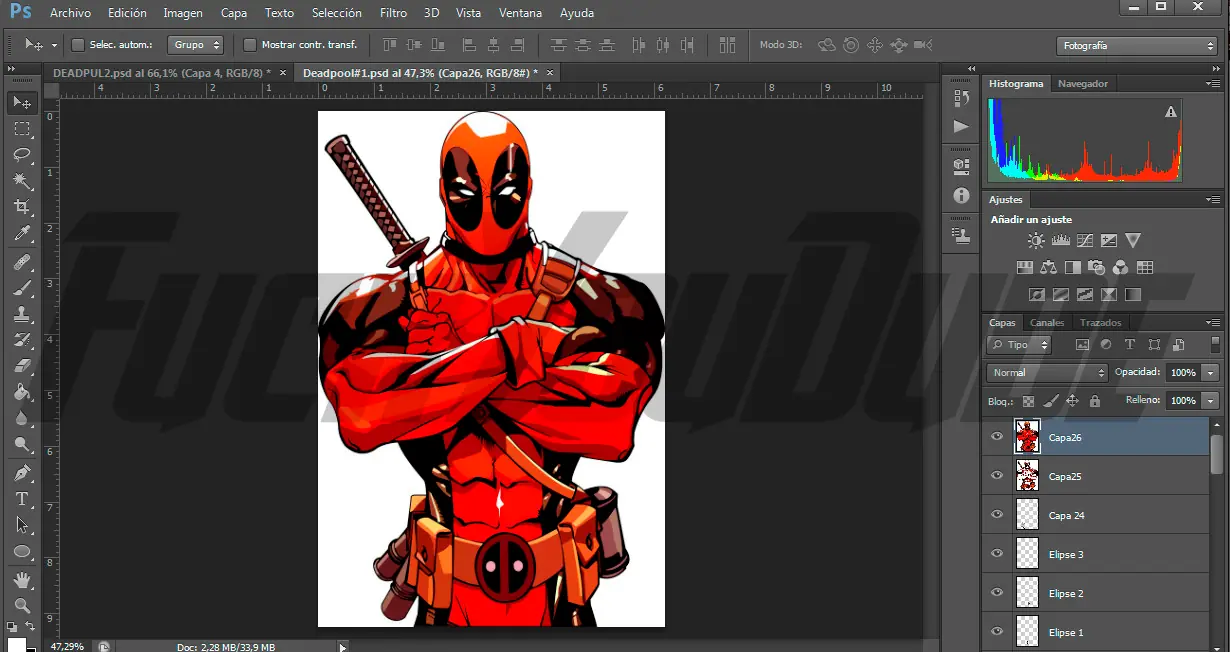1230x652 pixels.
Task: Select the Crop tool
Action: (x=22, y=207)
